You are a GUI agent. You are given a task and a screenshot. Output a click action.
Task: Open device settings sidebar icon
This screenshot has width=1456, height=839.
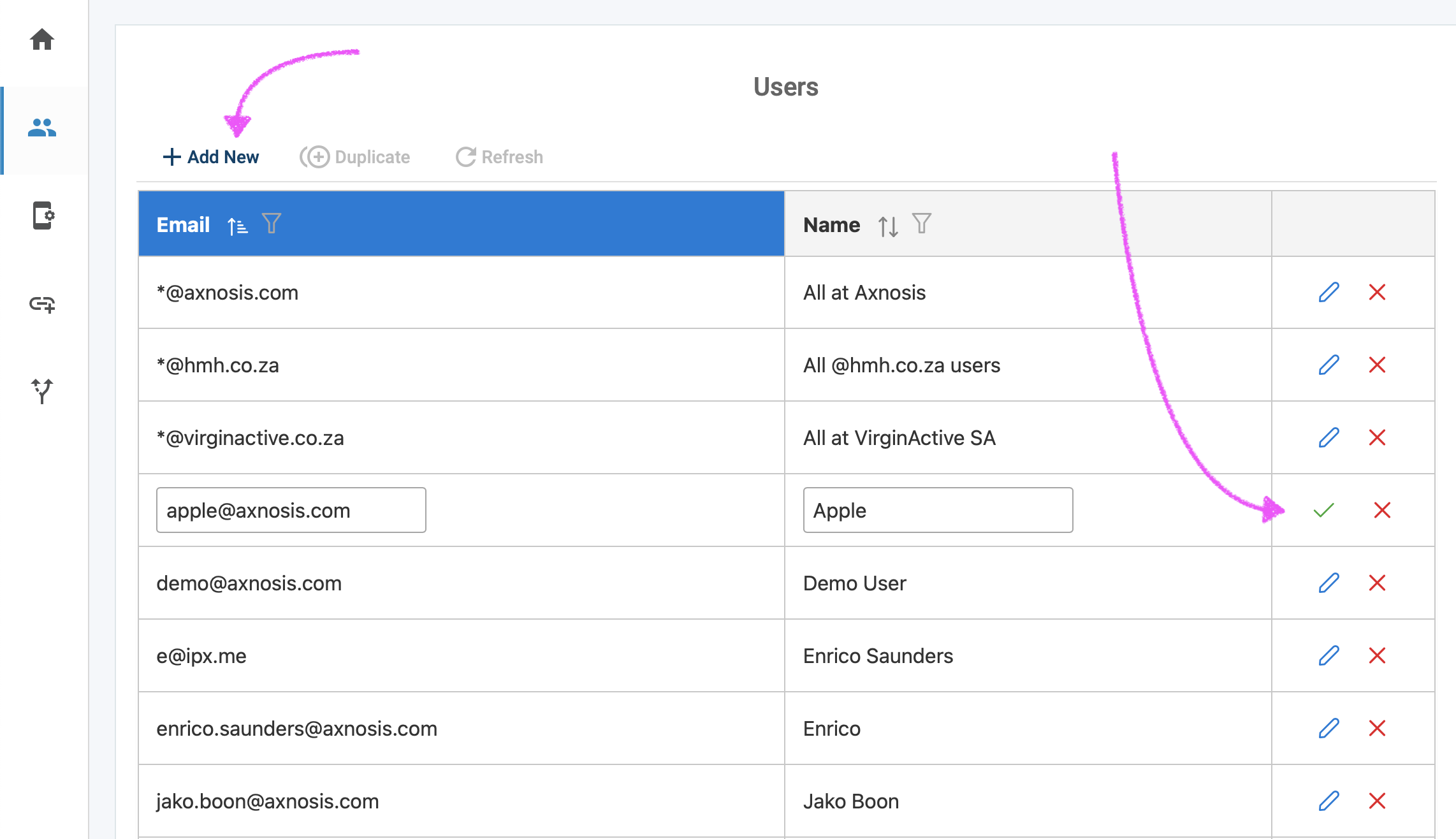pos(43,215)
